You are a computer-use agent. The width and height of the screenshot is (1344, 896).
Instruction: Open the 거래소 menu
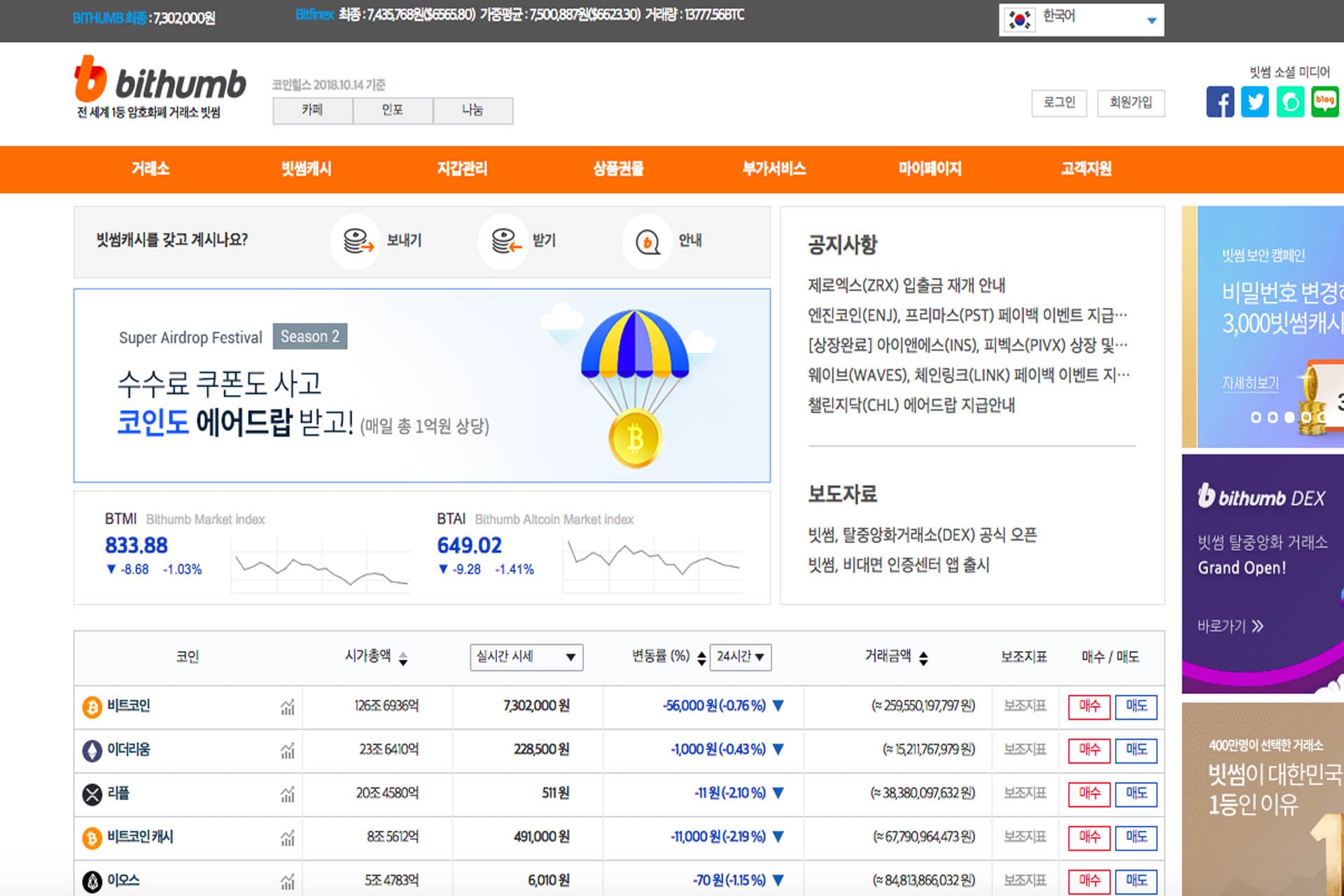pyautogui.click(x=150, y=169)
